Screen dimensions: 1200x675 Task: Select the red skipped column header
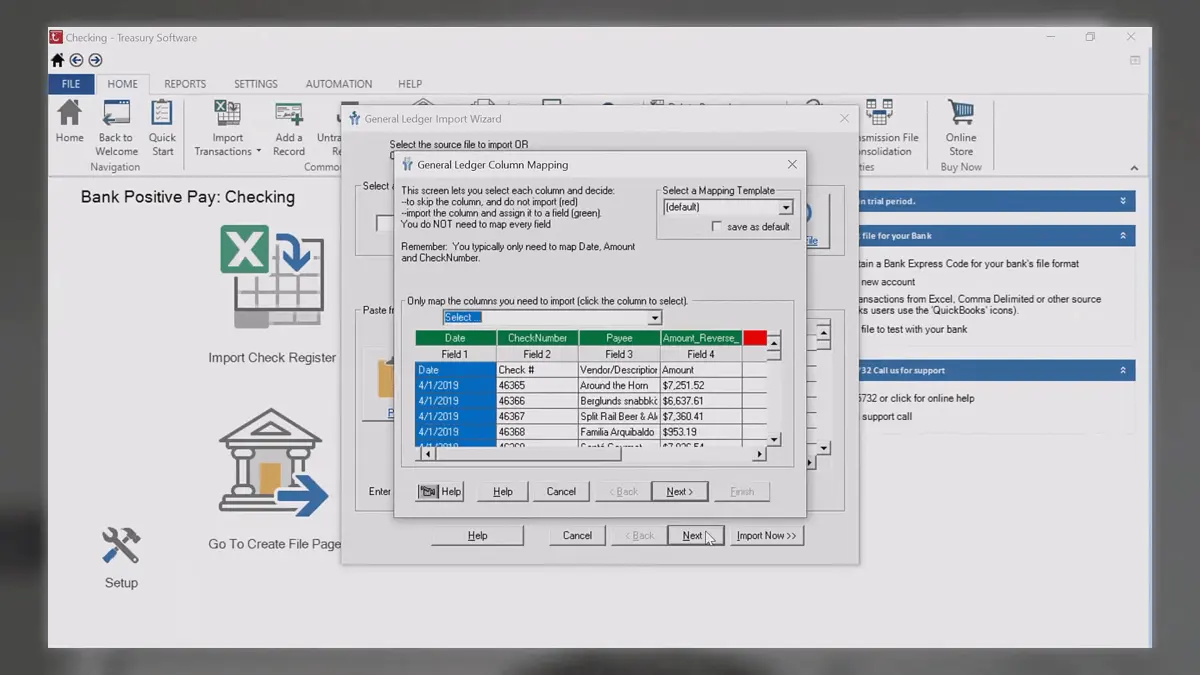tap(754, 338)
